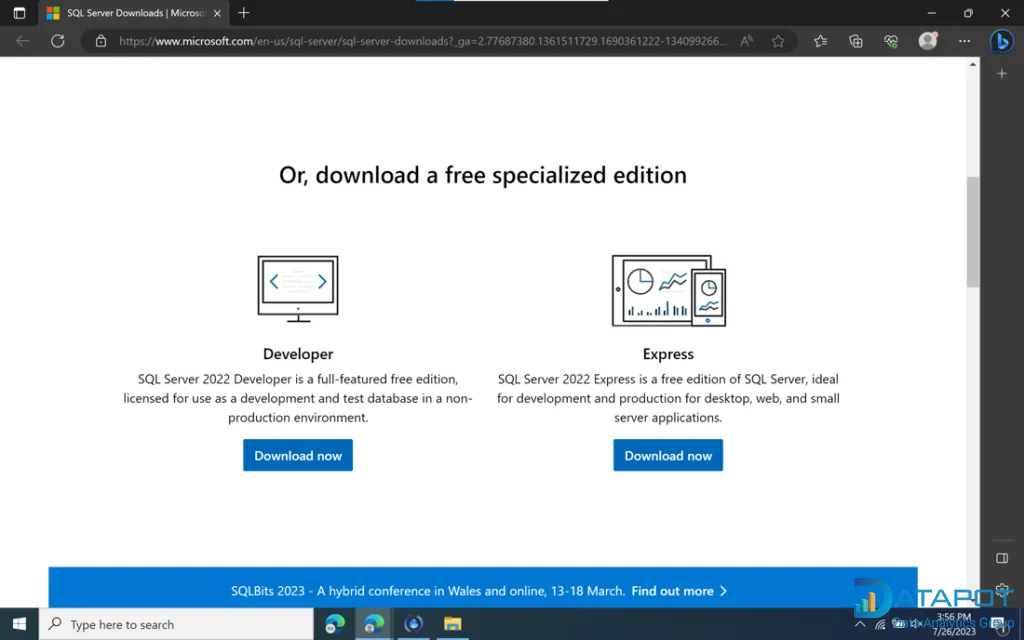
Task: Click the Developer heading text
Action: [x=298, y=354]
